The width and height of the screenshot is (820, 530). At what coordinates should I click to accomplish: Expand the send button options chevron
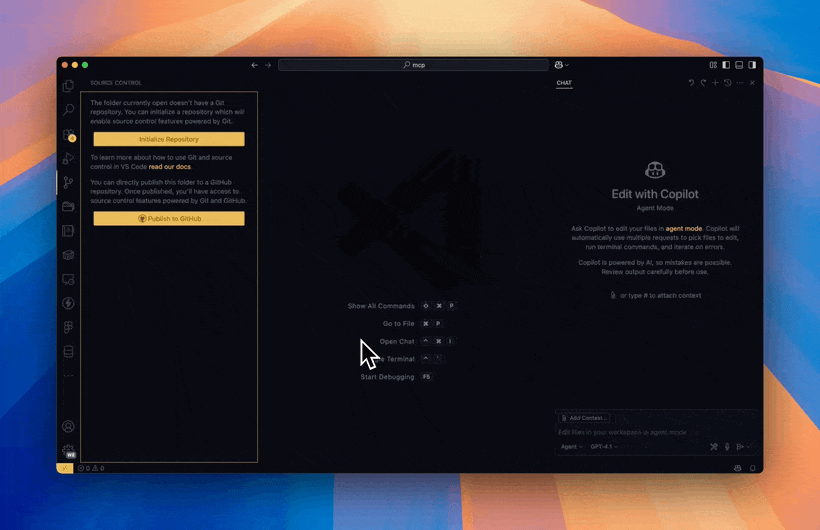point(749,447)
